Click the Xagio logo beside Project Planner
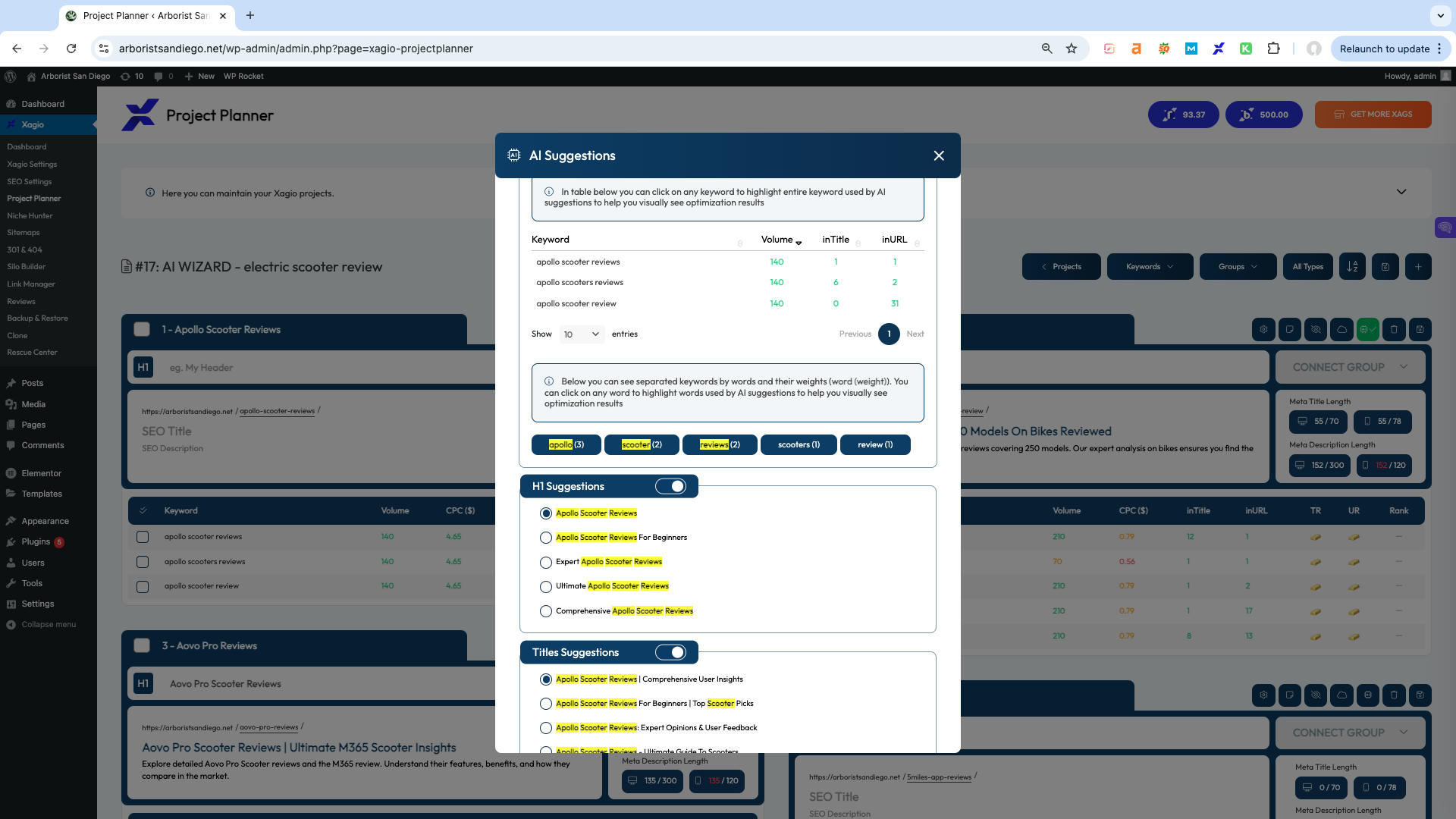The image size is (1456, 819). [140, 115]
